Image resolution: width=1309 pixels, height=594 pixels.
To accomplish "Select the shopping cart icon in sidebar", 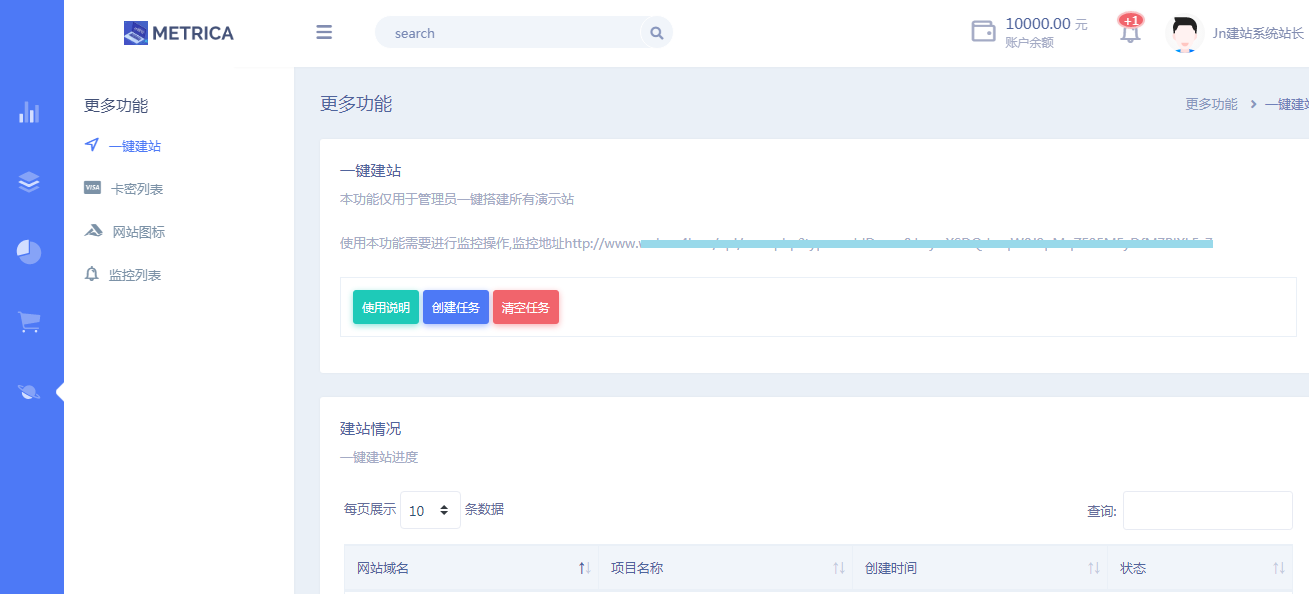I will 30,322.
